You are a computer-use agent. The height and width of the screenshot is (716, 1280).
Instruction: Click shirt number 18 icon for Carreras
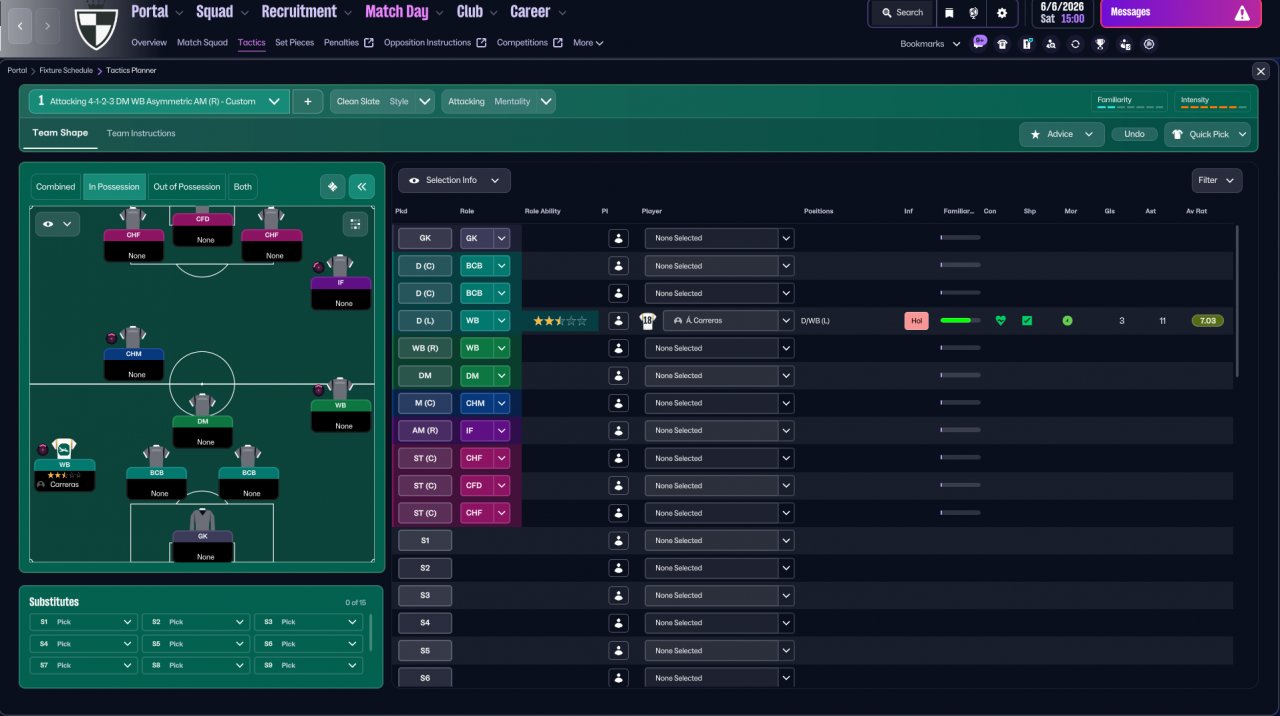[x=647, y=321]
